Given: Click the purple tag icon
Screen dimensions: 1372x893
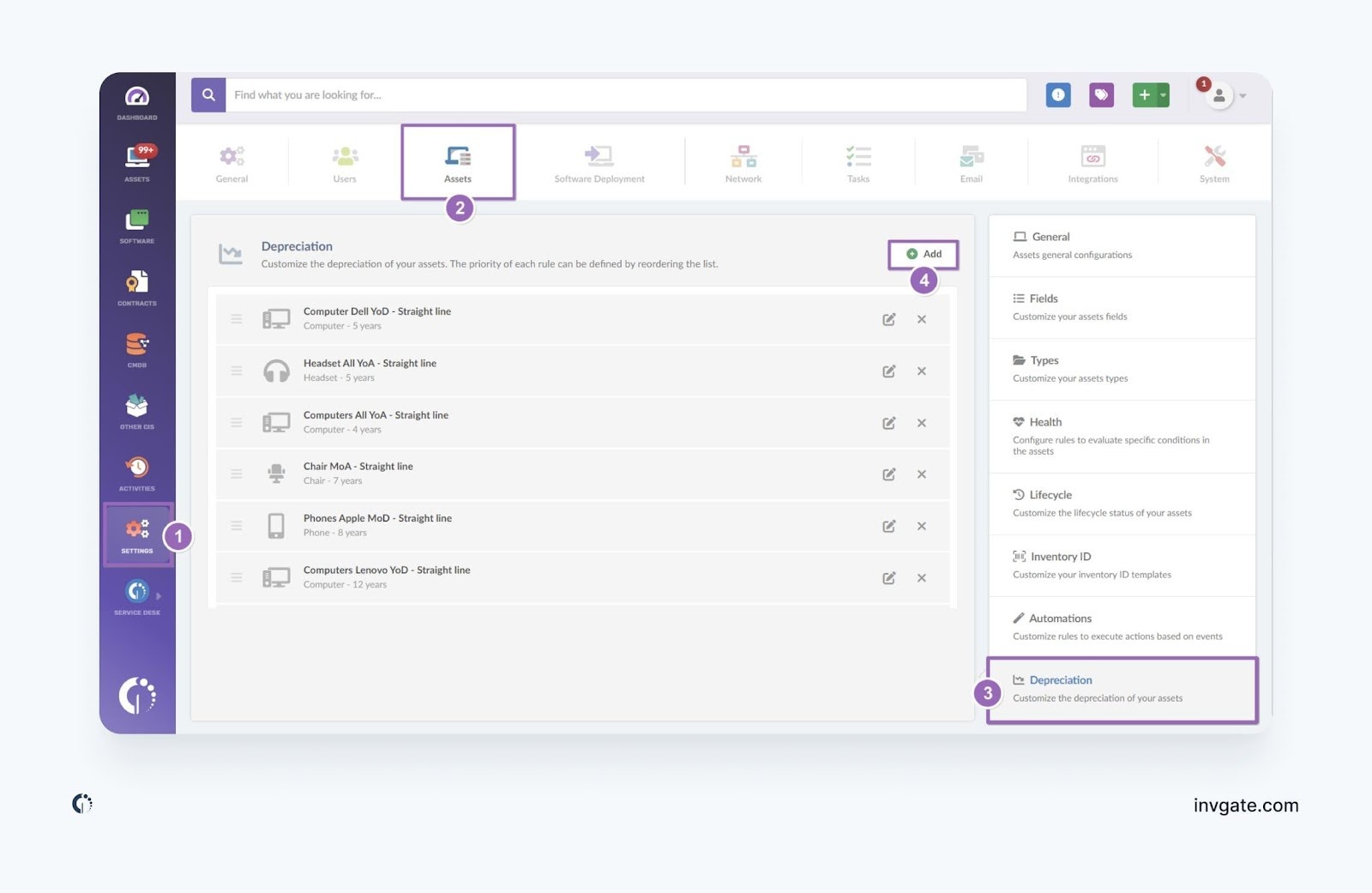Looking at the screenshot, I should [1101, 95].
